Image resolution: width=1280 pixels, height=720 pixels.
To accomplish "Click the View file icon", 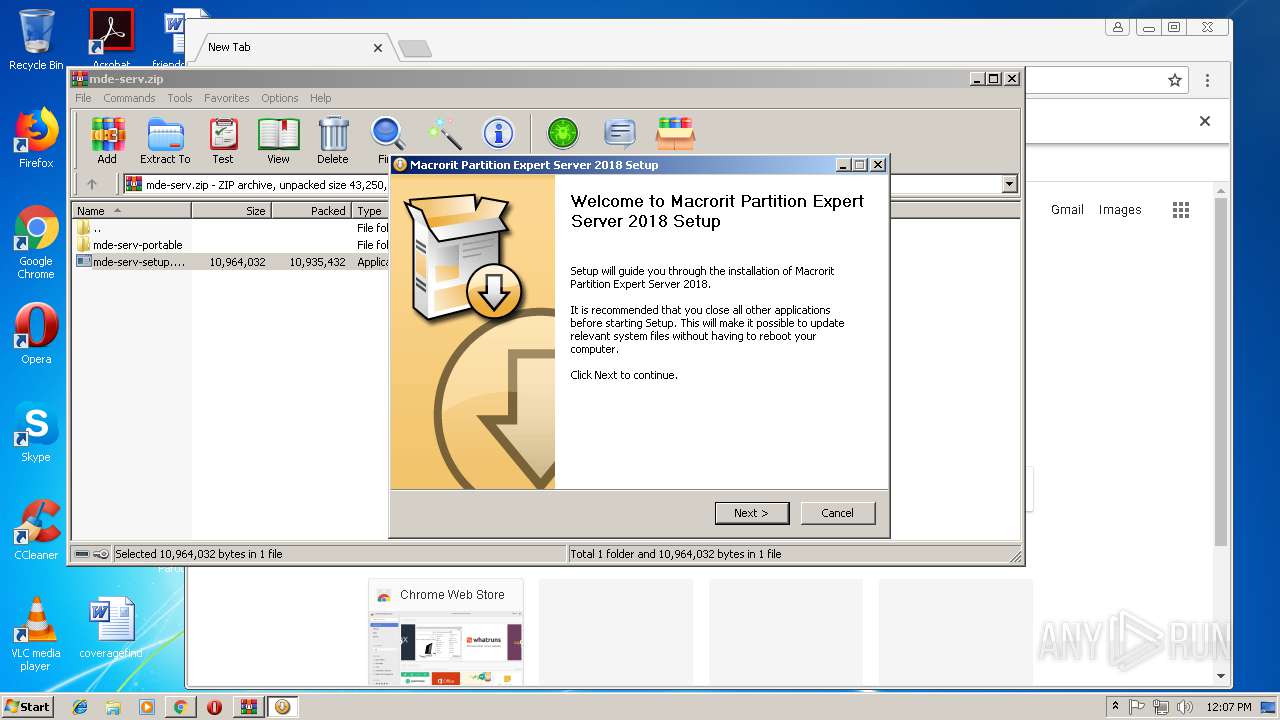I will click(278, 140).
